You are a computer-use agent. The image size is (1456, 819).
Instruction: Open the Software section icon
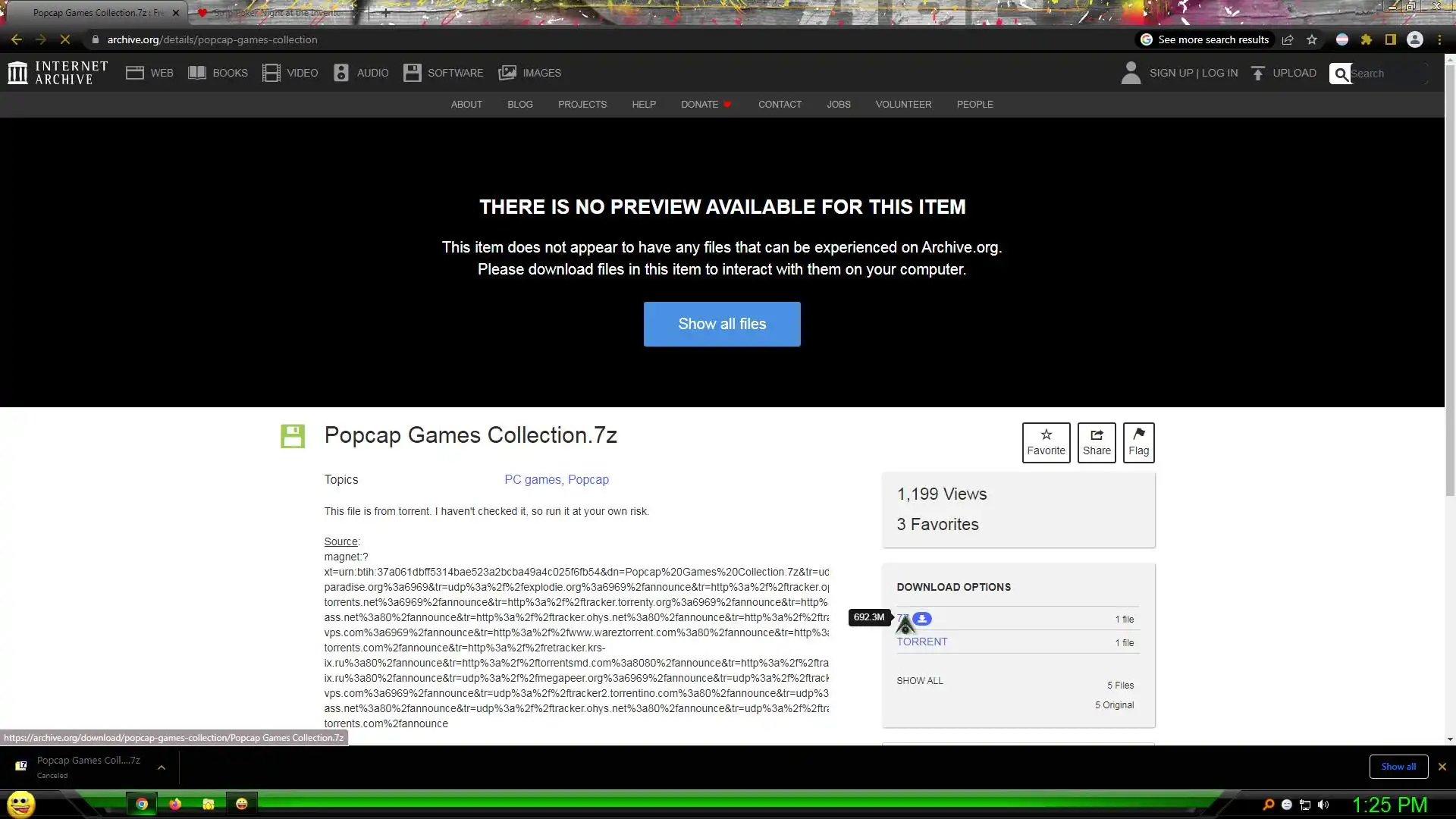point(412,73)
